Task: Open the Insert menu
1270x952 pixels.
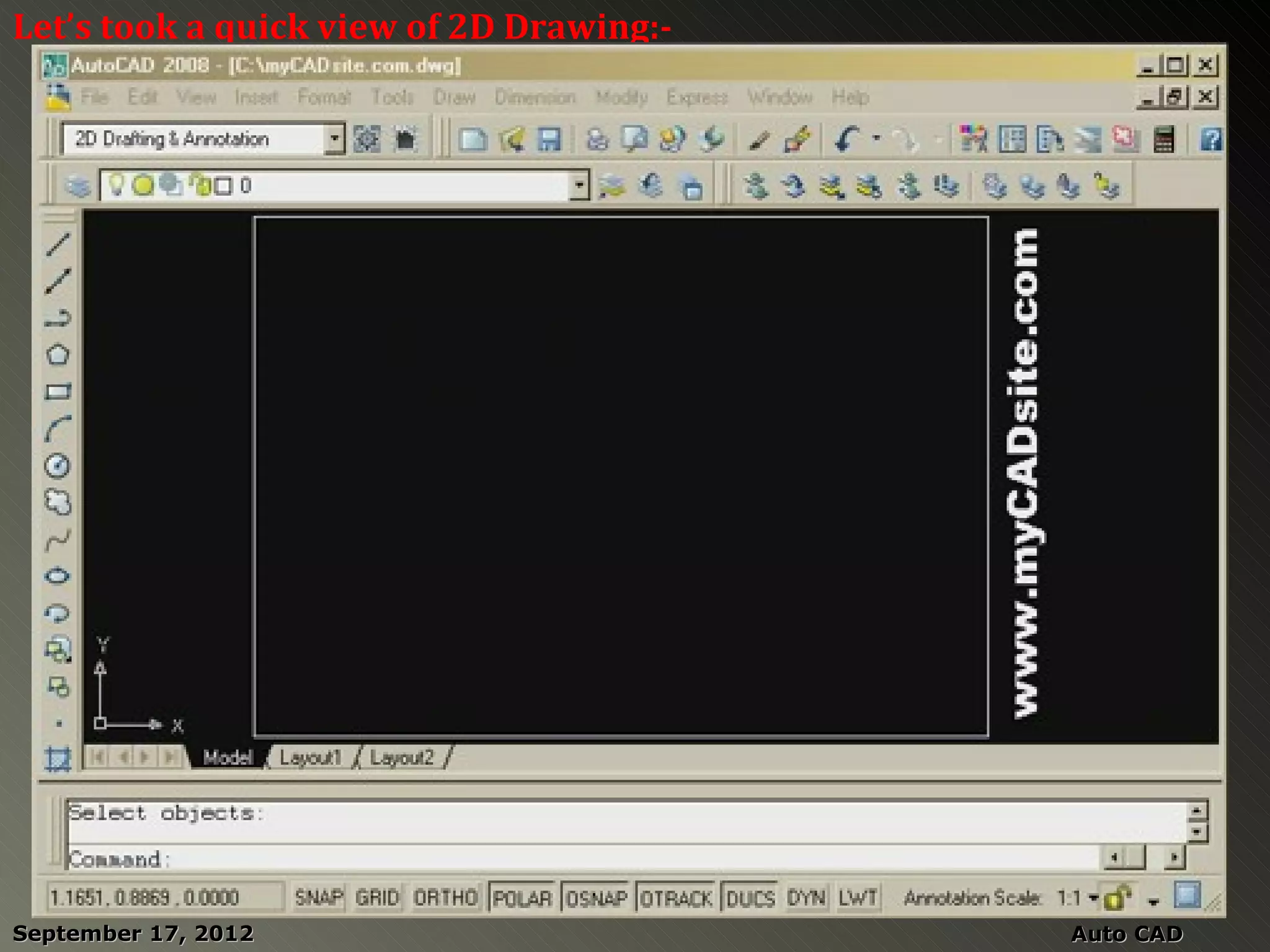Action: tap(256, 97)
